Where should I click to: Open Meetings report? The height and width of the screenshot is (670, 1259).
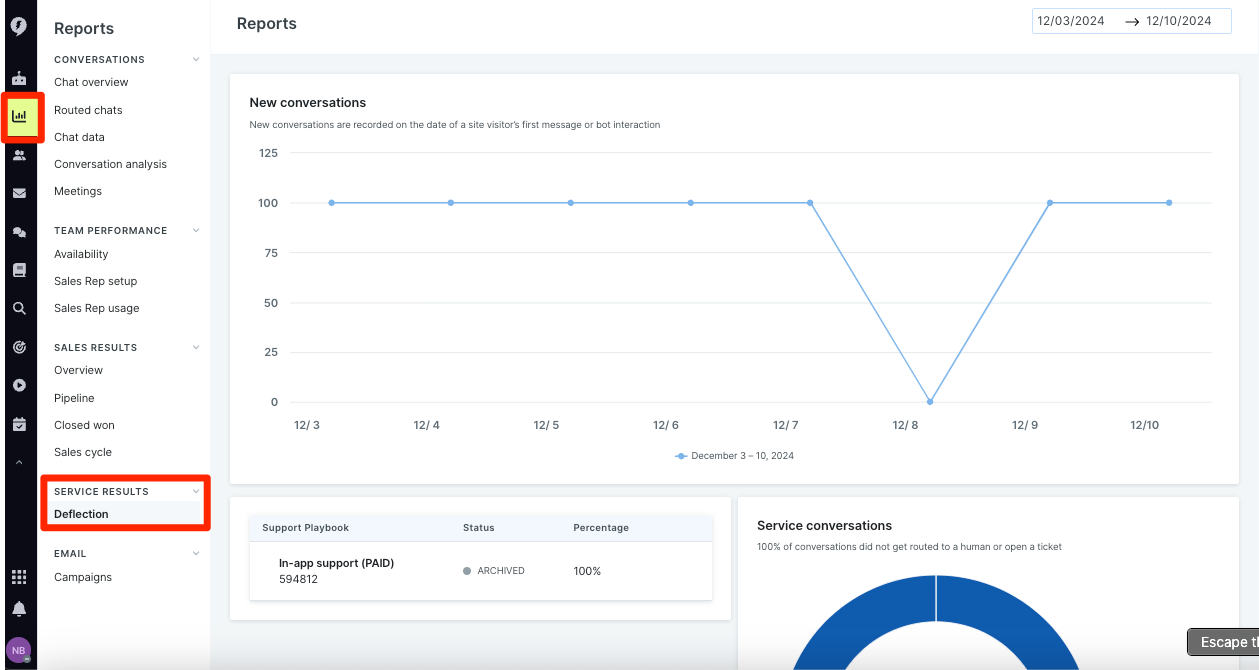(x=78, y=191)
